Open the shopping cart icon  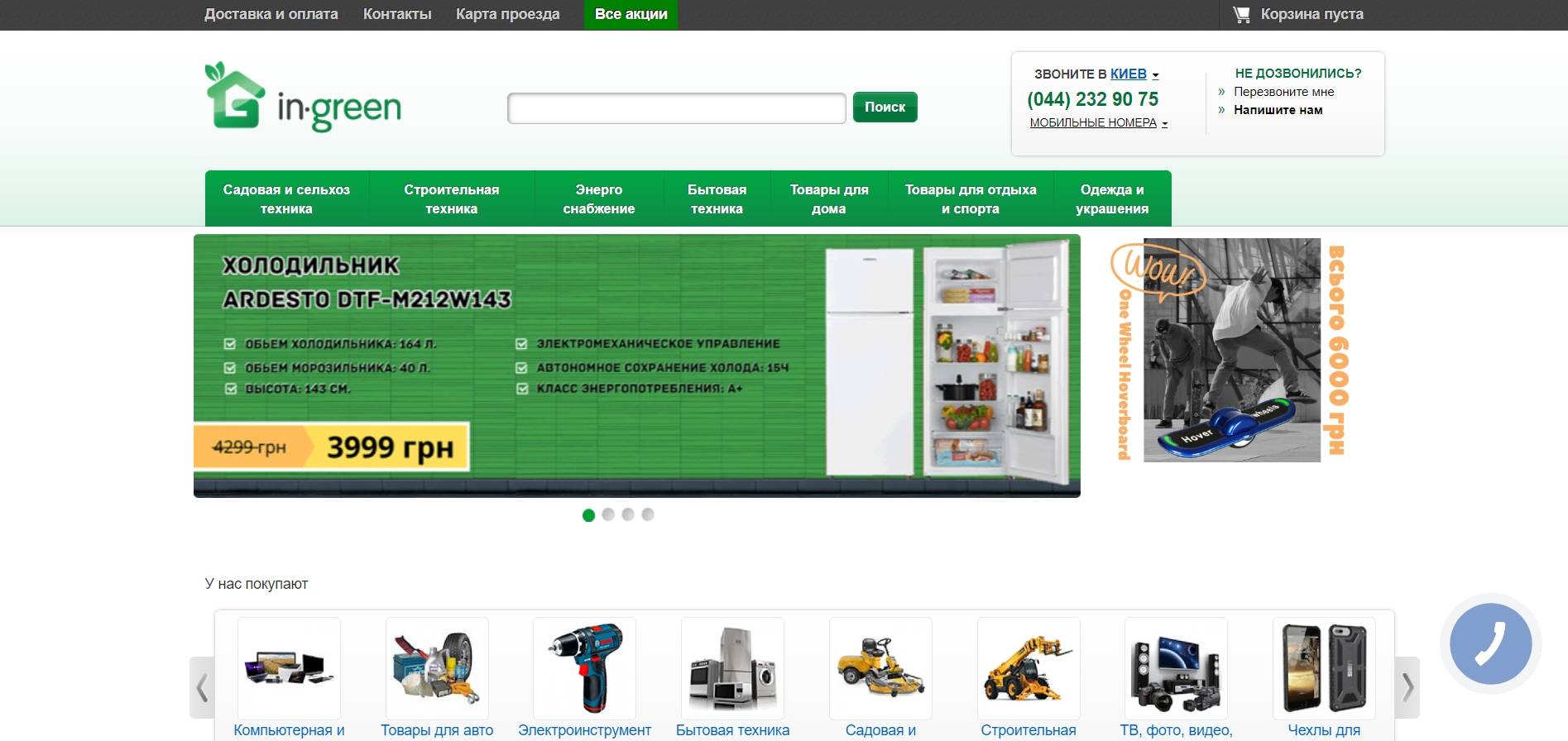click(x=1241, y=14)
